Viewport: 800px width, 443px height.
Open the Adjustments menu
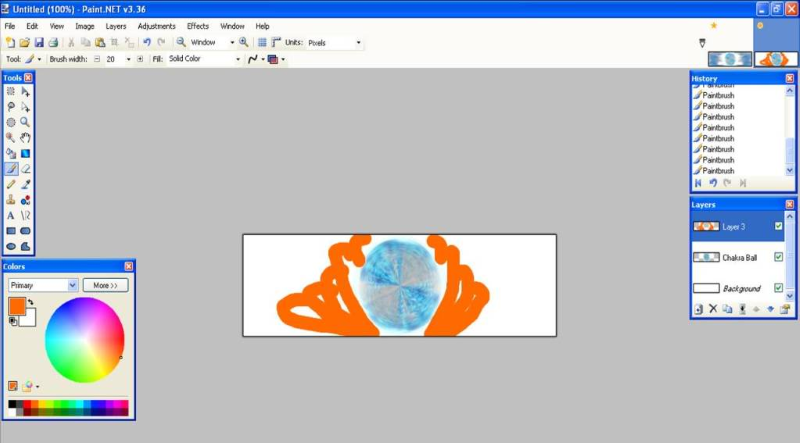(157, 26)
